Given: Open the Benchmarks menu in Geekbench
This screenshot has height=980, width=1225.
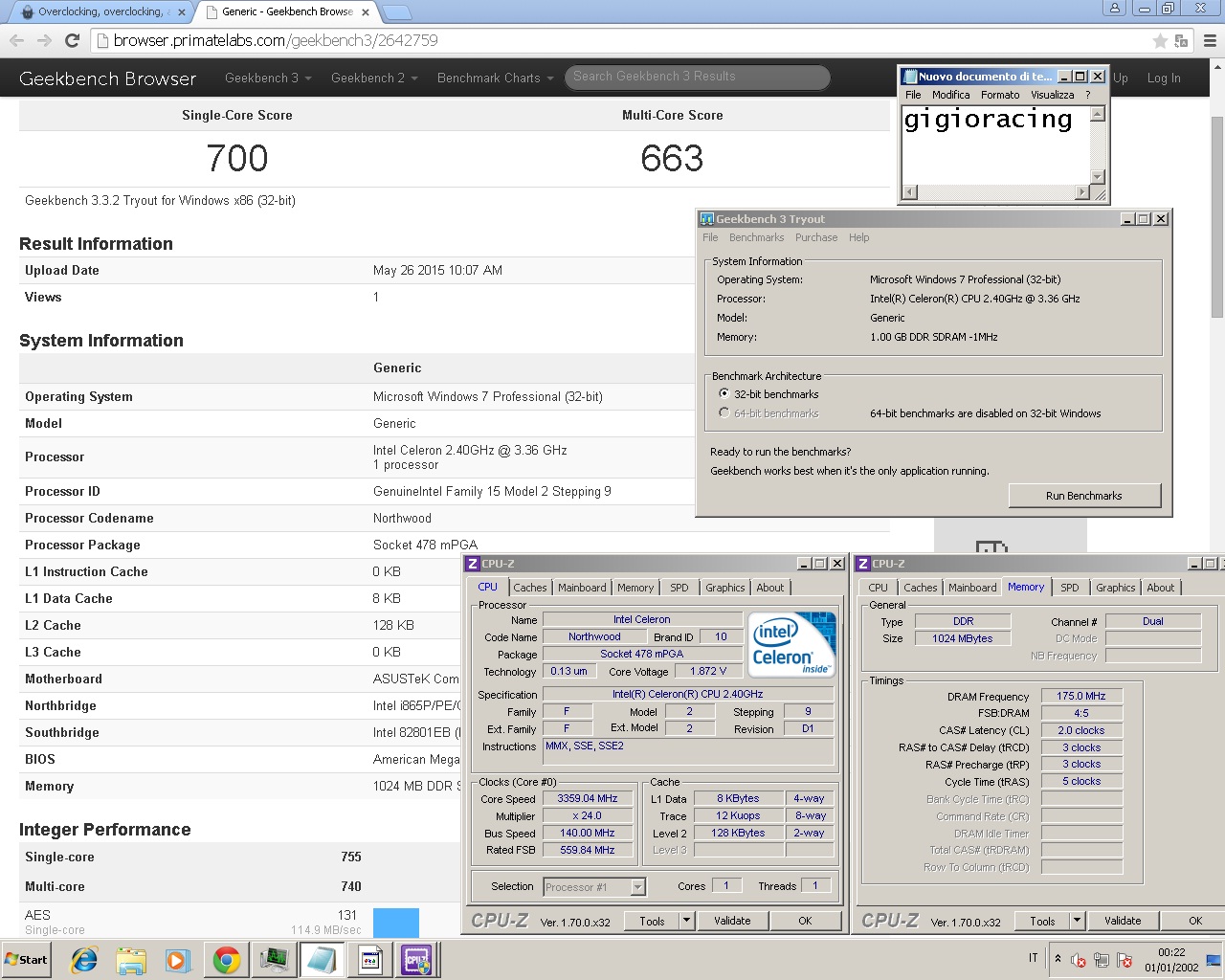Looking at the screenshot, I should click(756, 237).
